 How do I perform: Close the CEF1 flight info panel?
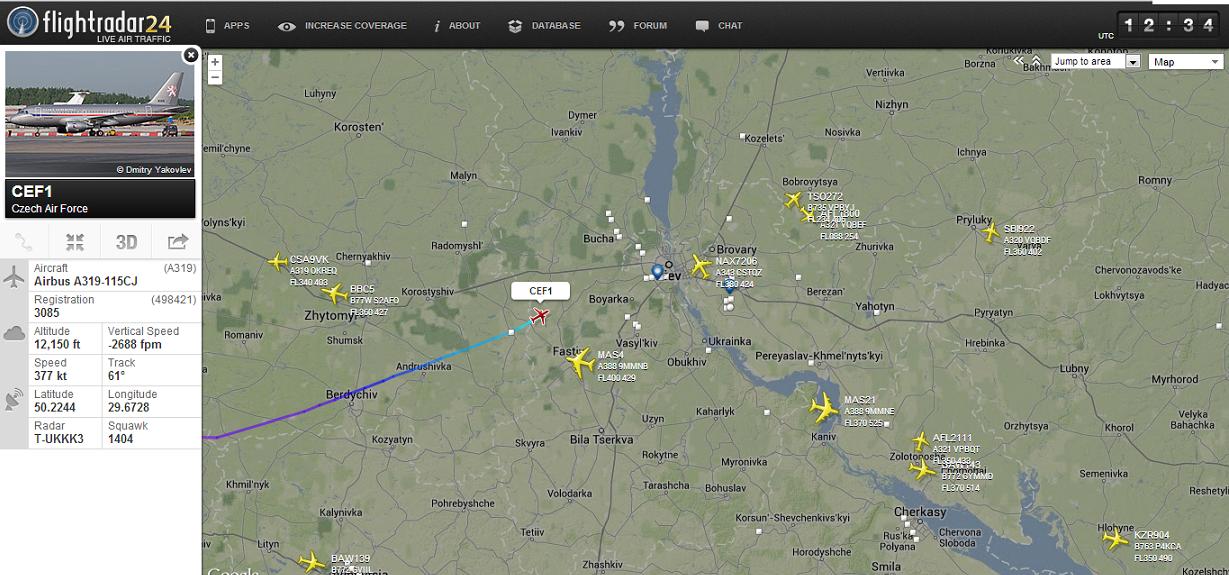tap(190, 56)
